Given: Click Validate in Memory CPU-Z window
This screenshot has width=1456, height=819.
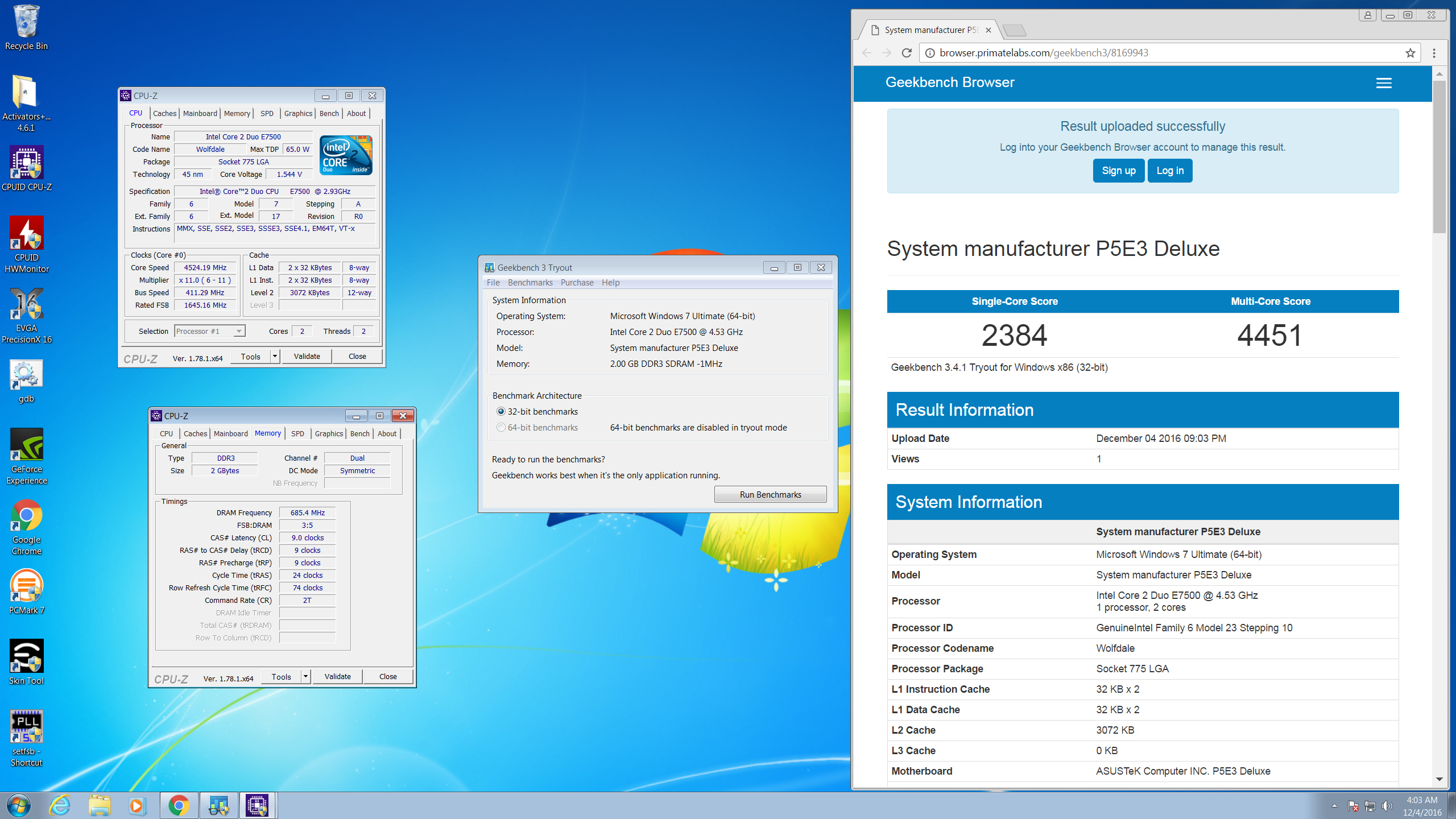Looking at the screenshot, I should pos(337,677).
